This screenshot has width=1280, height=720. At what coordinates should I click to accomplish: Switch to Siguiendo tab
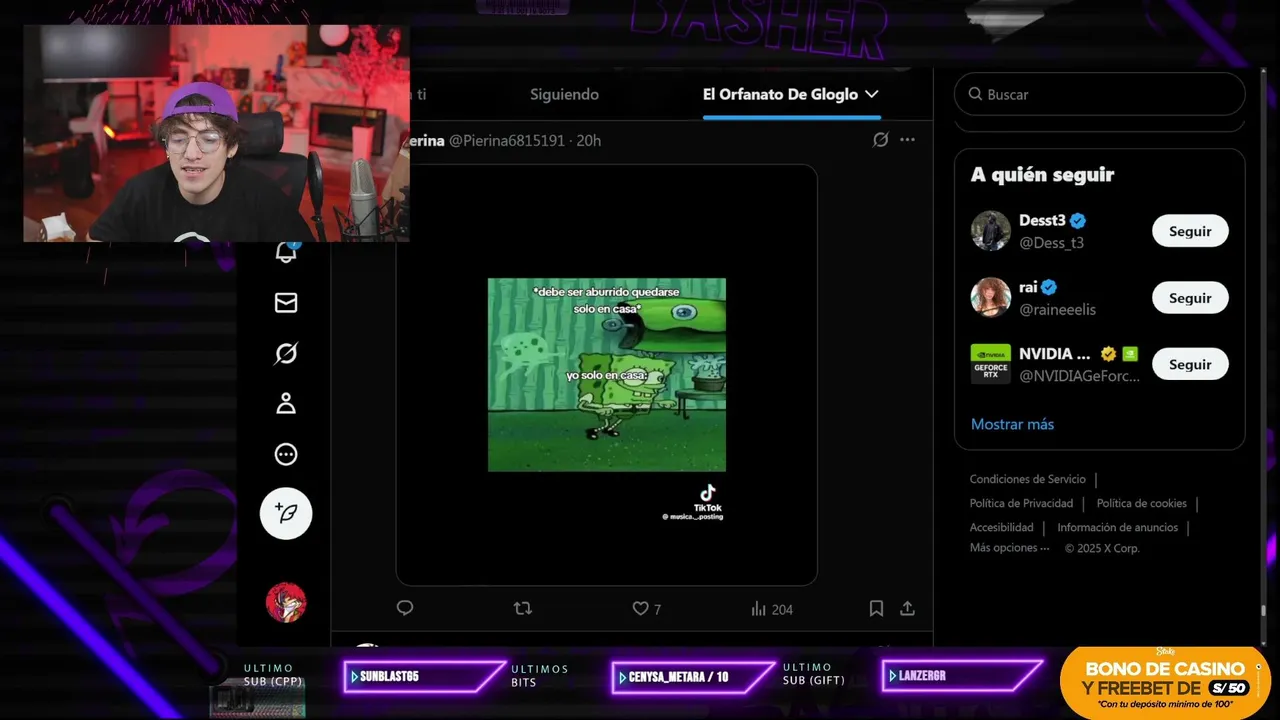[564, 94]
